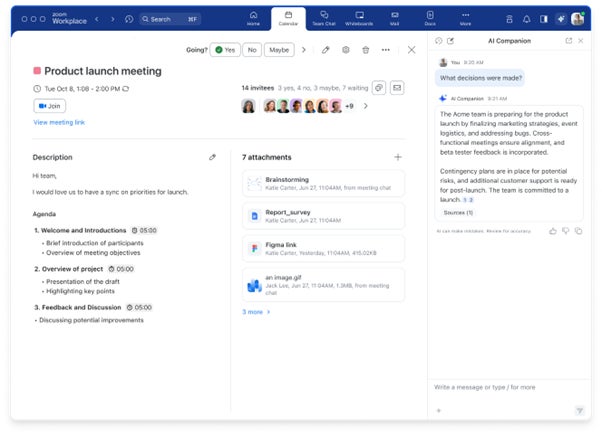Edit the Description section
602x436 pixels.
[x=212, y=157]
